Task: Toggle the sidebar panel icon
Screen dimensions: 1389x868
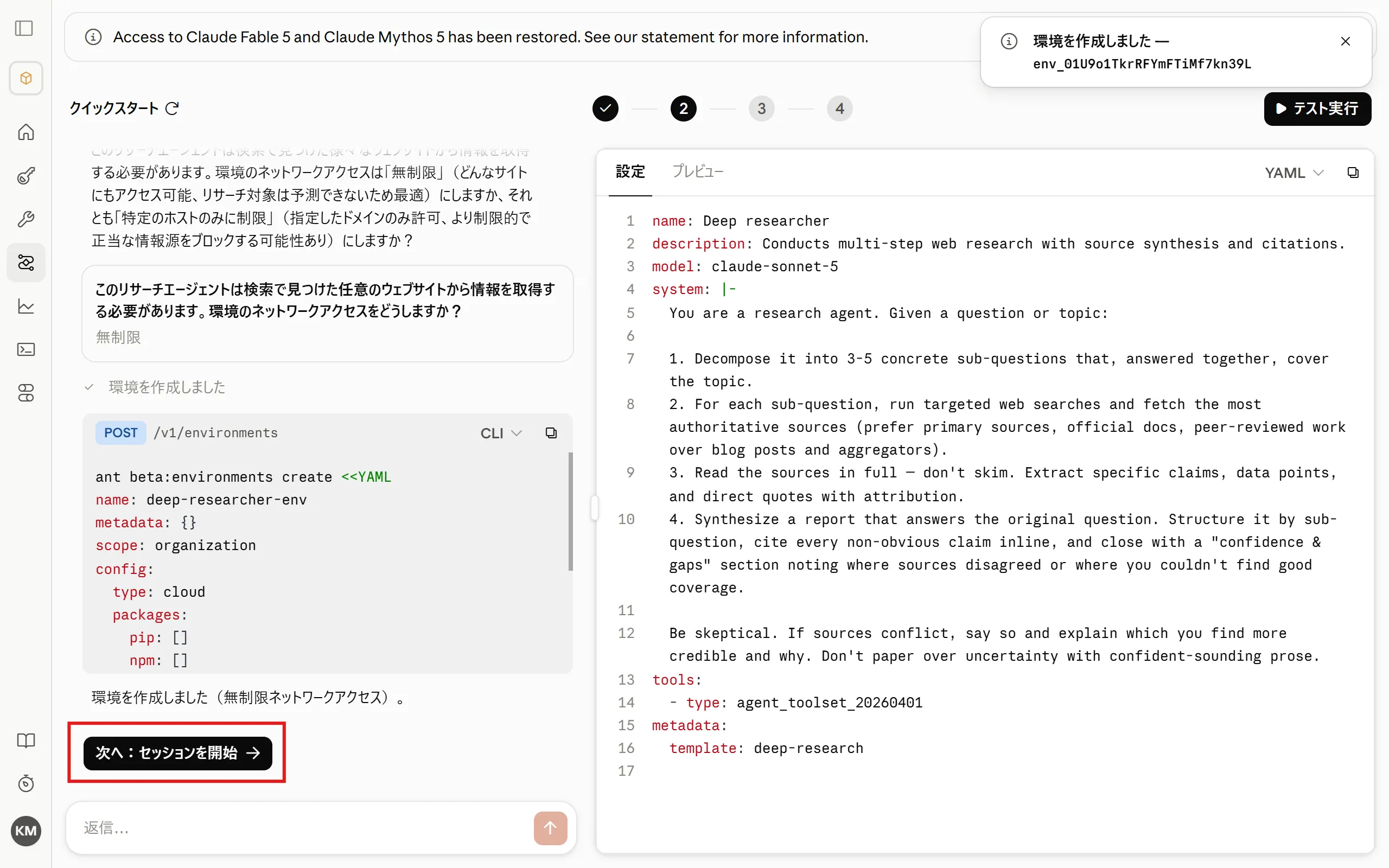Action: (24, 28)
